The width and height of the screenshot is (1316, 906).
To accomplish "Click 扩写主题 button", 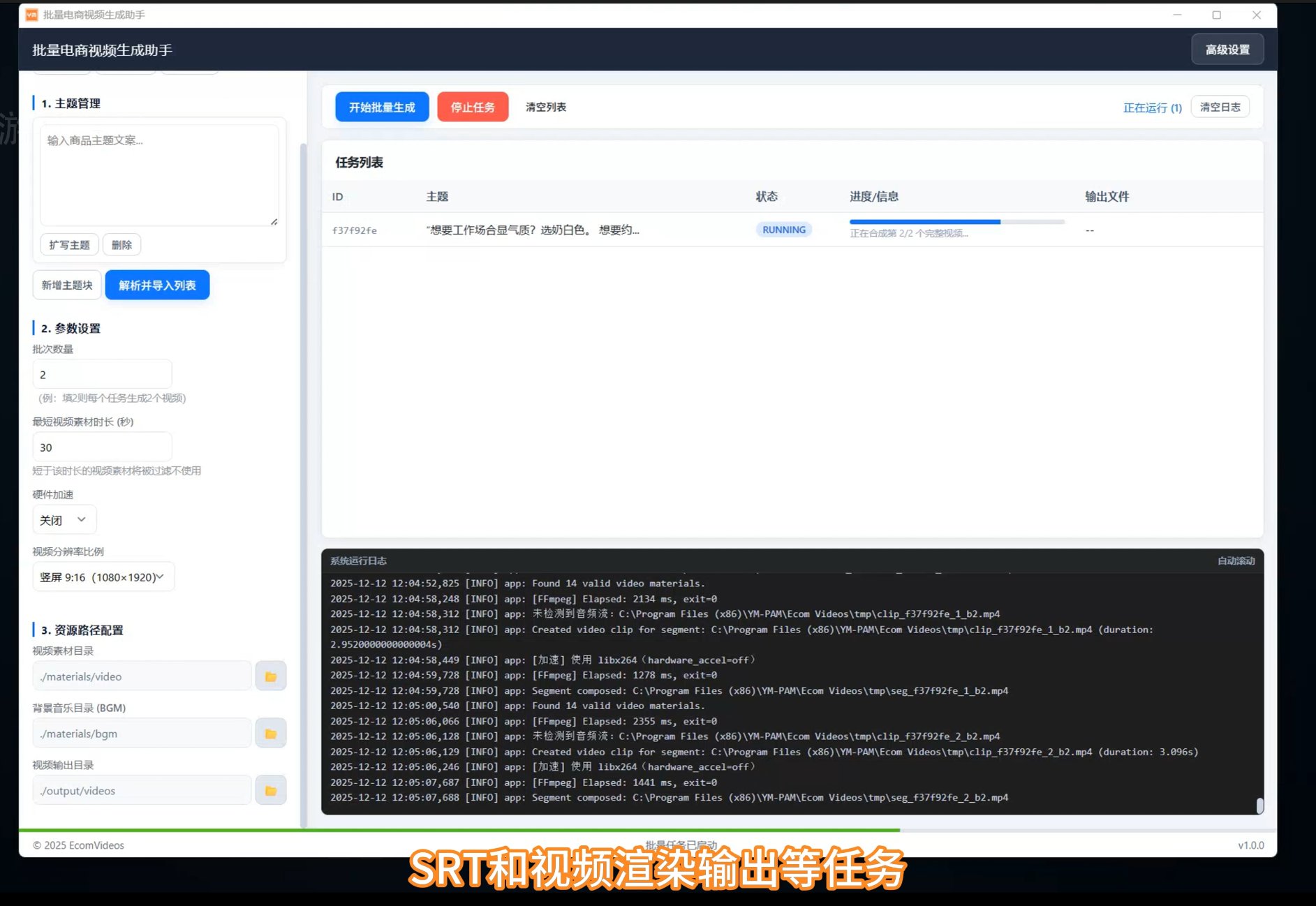I will [69, 245].
